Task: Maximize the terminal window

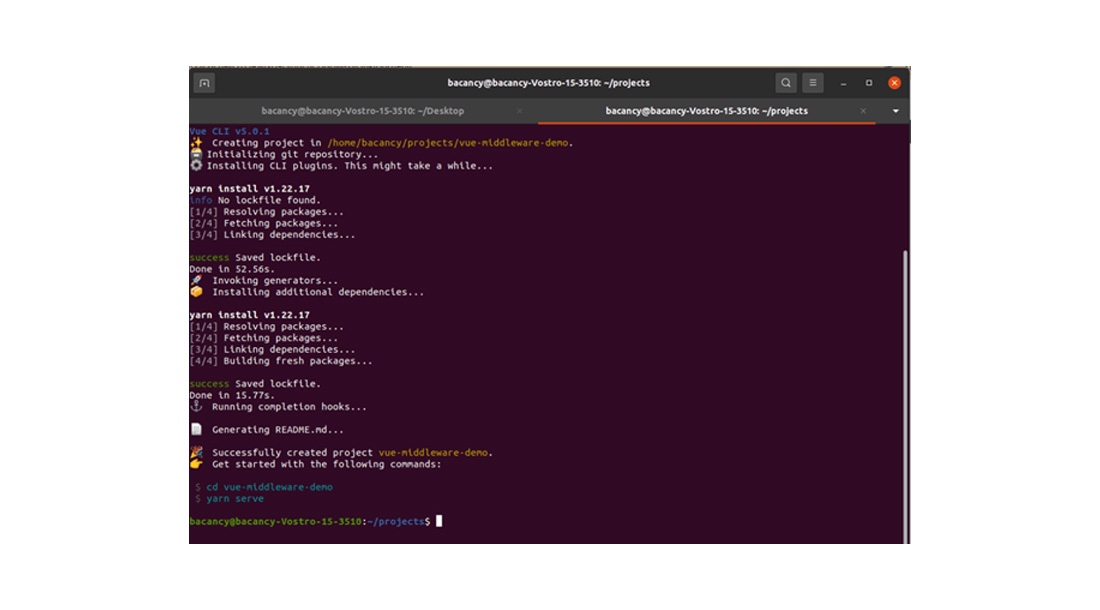Action: (x=868, y=83)
